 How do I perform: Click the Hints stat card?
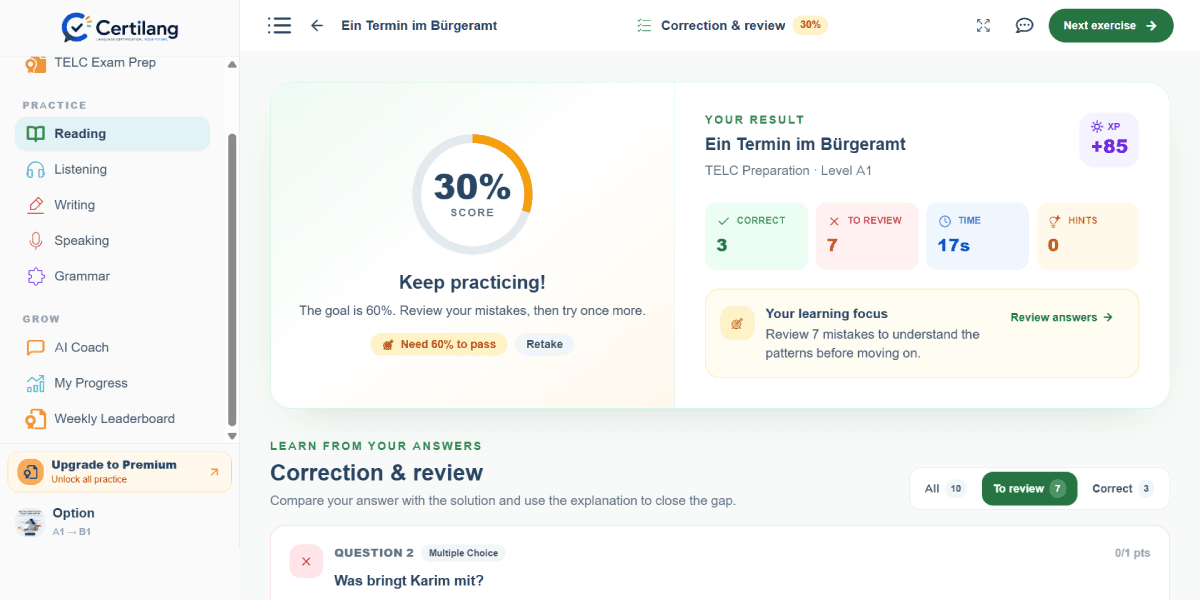point(1088,236)
